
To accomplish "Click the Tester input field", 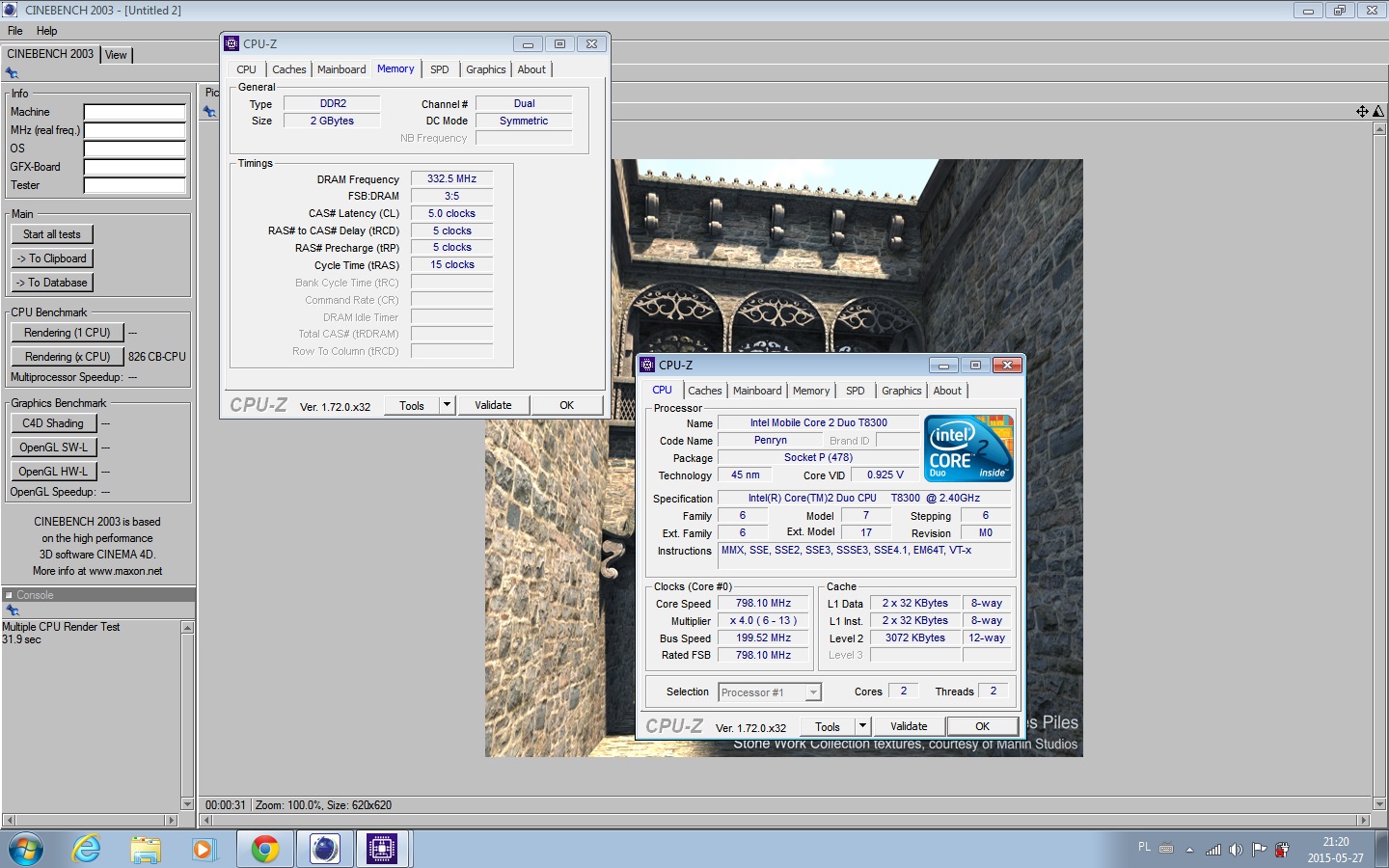I will 135,185.
